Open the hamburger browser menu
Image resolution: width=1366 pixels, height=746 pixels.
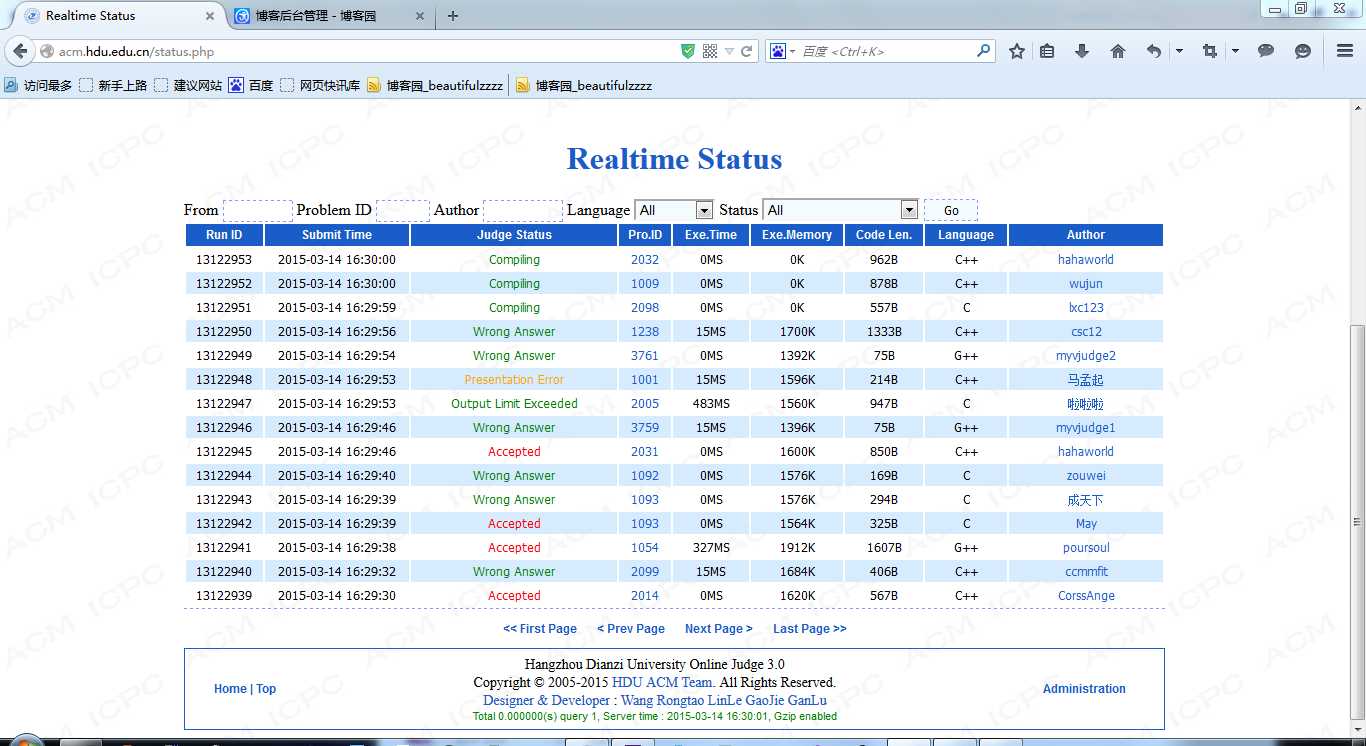point(1345,51)
